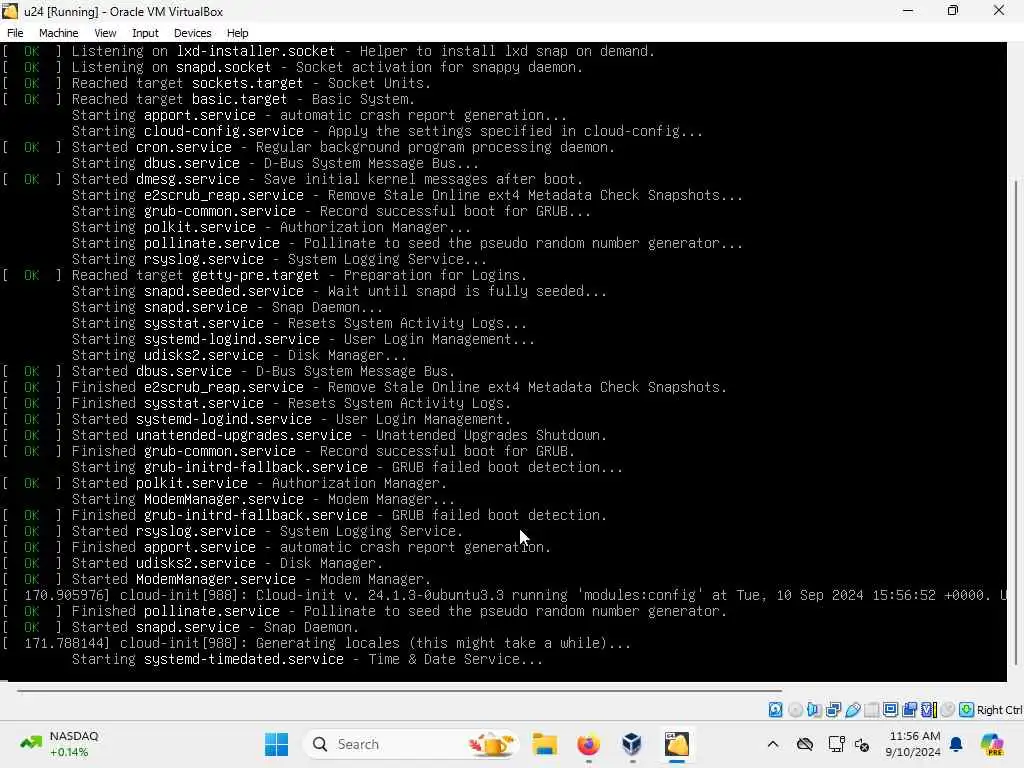Open the virtualization features V icon
Screen dimensions: 1024x768
click(x=929, y=709)
